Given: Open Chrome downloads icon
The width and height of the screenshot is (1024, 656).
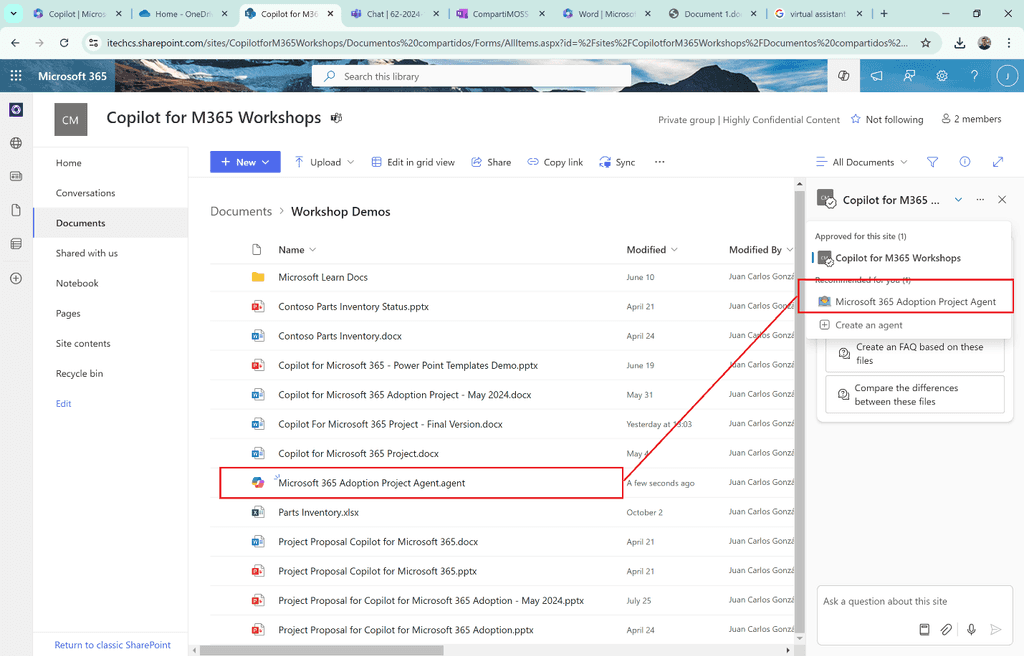Looking at the screenshot, I should click(959, 43).
